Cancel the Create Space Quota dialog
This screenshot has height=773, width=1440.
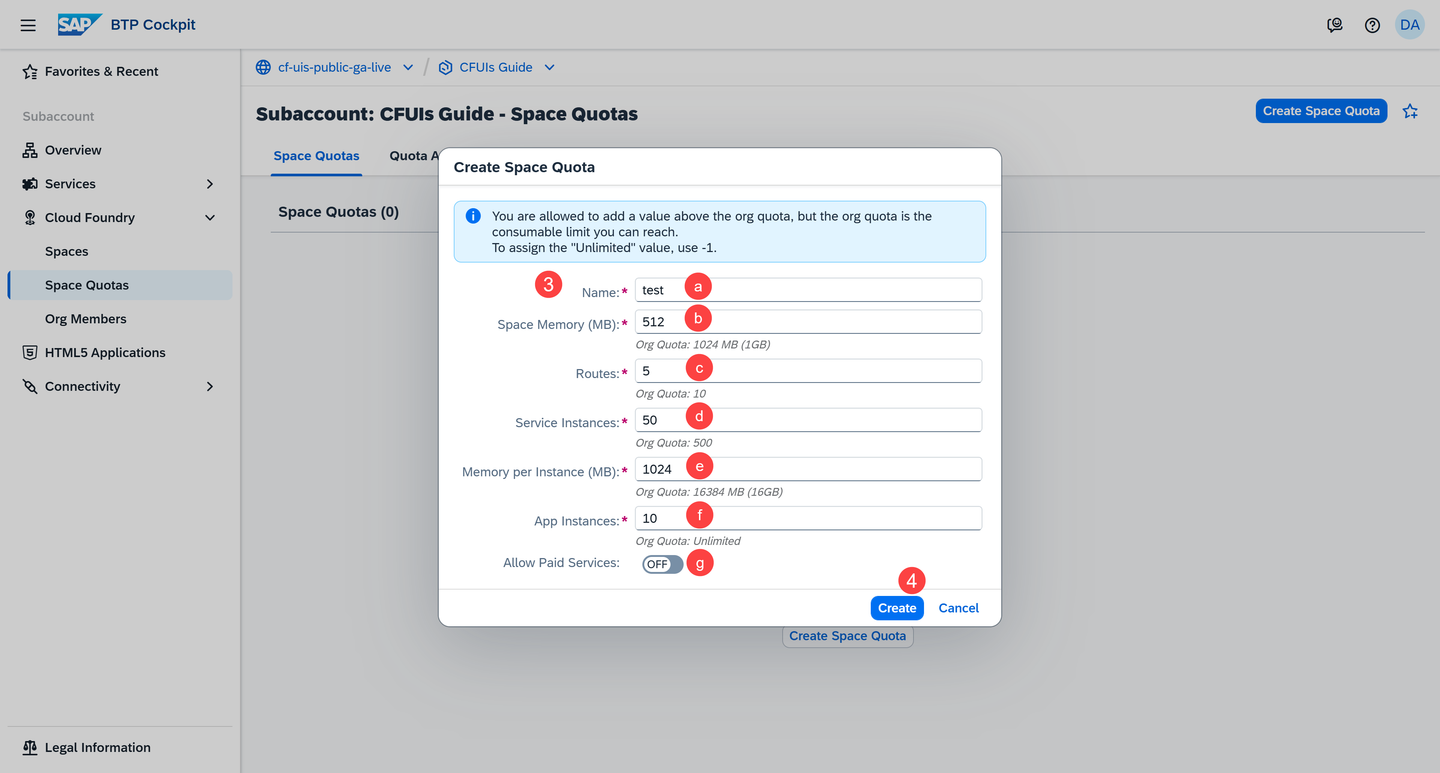click(958, 608)
